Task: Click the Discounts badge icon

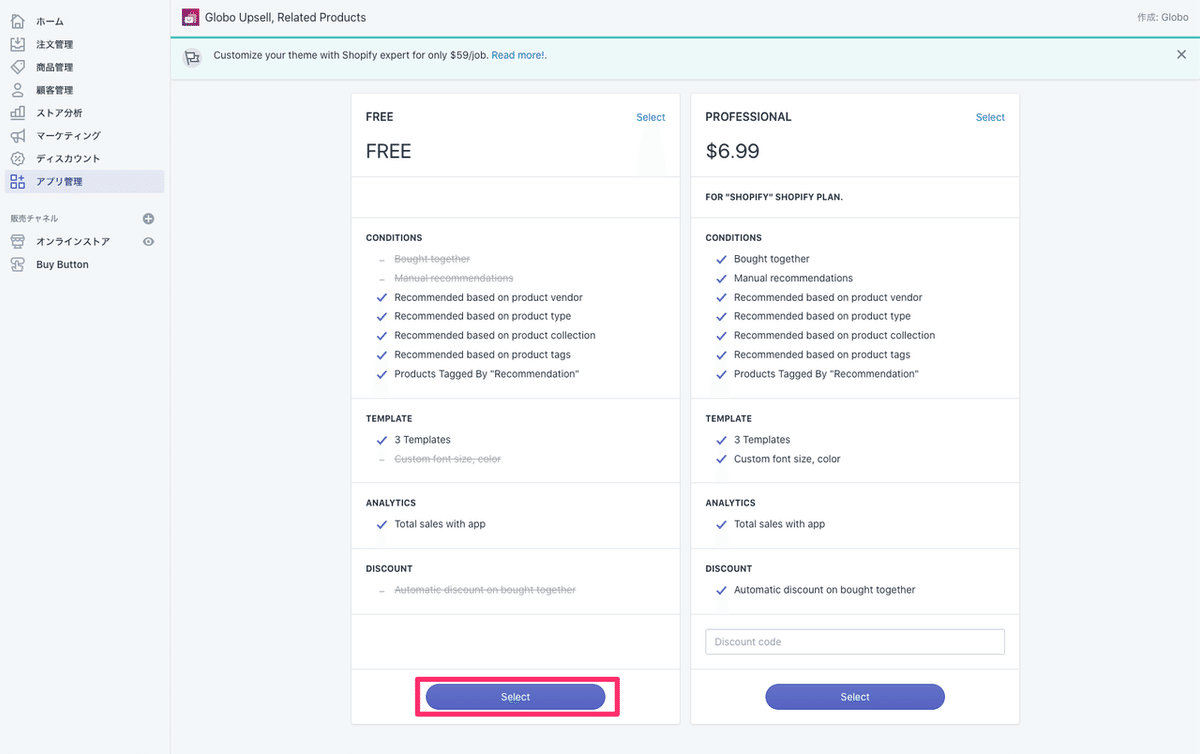Action: coord(17,159)
